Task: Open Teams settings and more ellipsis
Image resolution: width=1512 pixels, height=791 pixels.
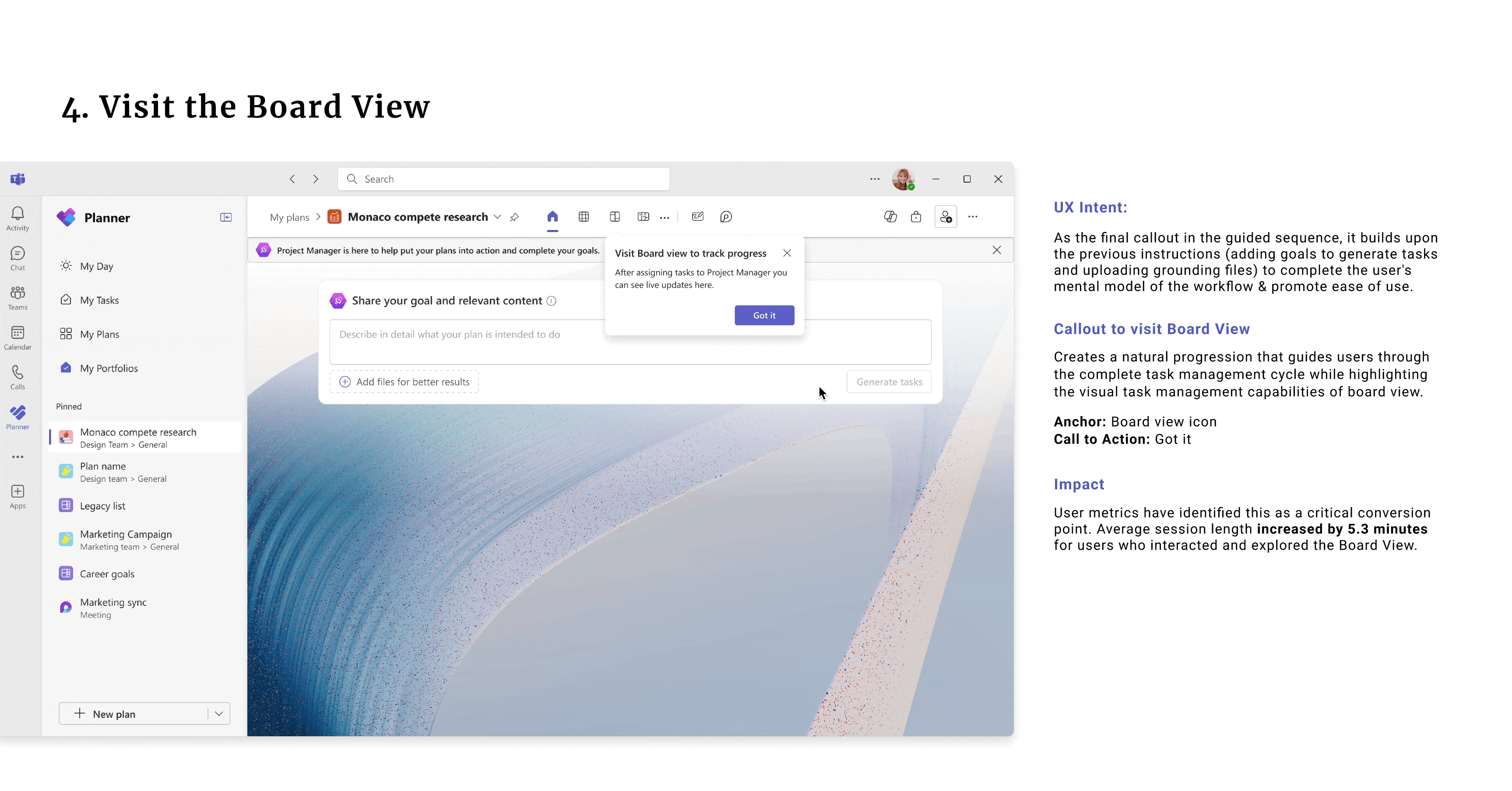Action: click(875, 179)
